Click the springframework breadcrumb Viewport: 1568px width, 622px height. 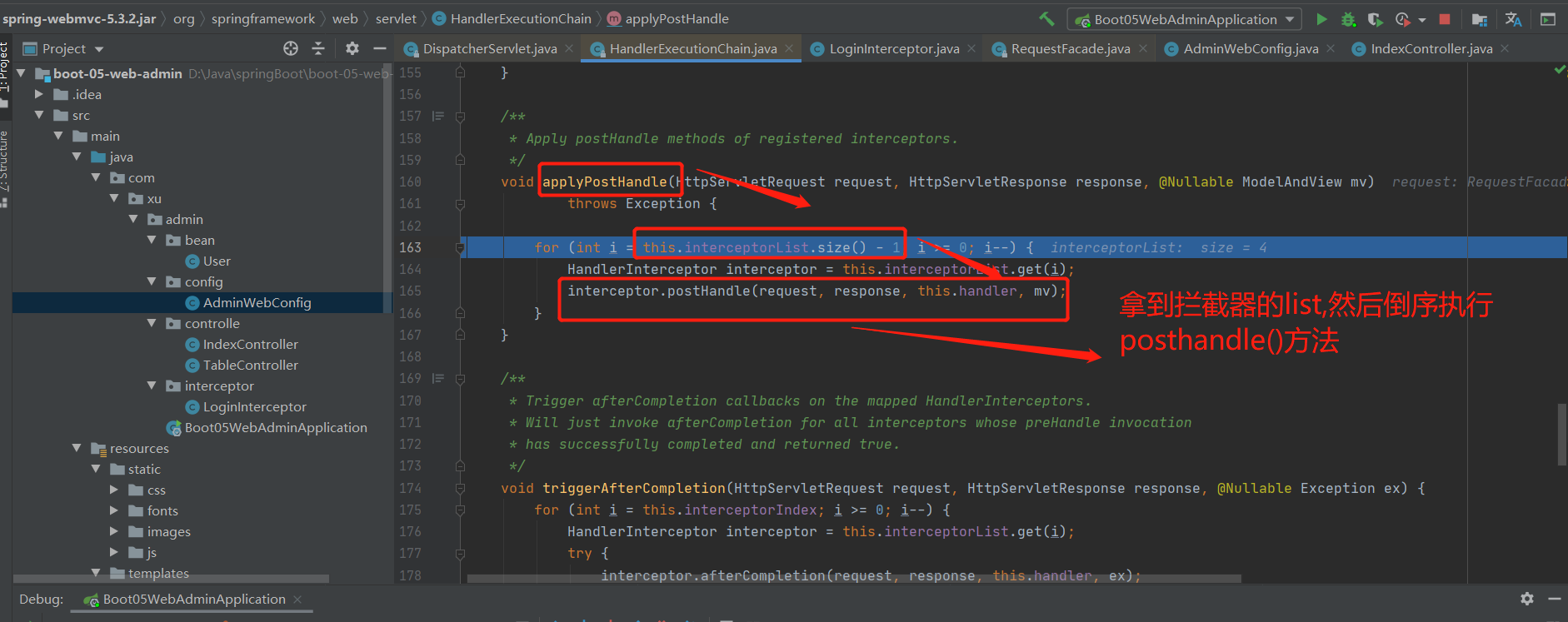(x=263, y=18)
